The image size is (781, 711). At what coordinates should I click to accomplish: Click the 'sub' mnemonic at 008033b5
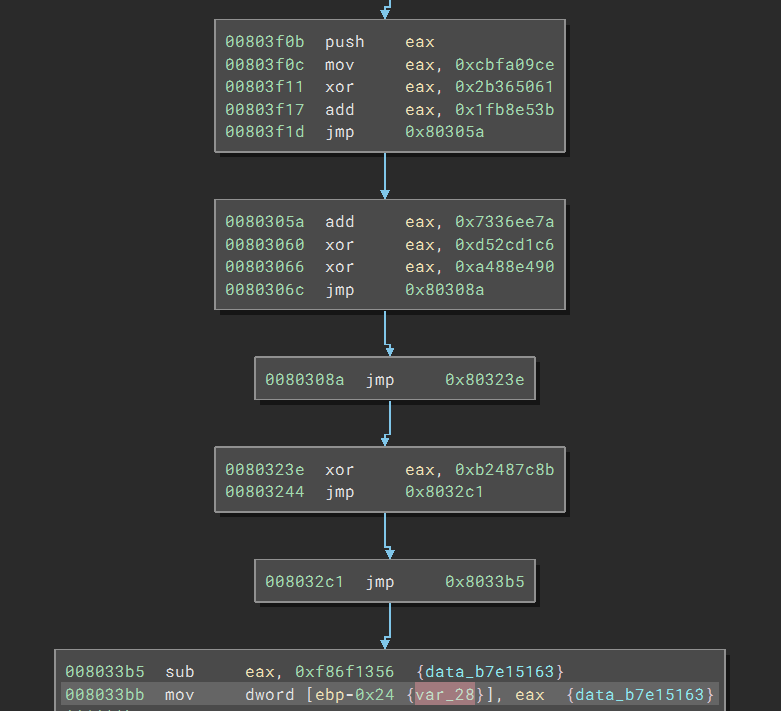click(180, 672)
